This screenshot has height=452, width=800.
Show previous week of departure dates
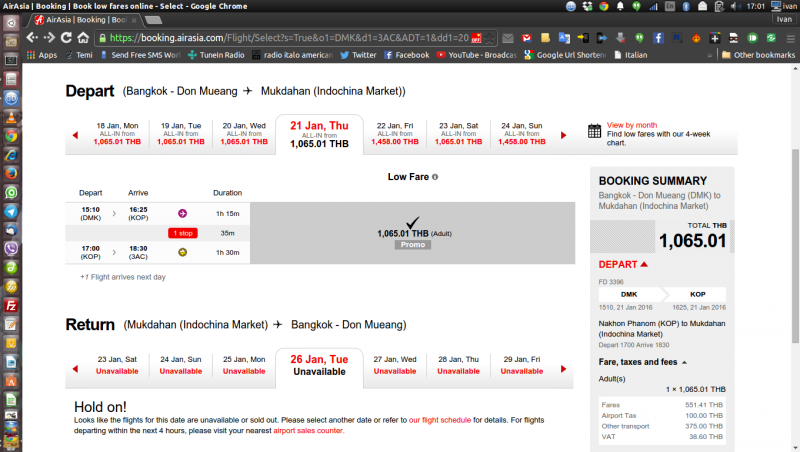coord(76,135)
